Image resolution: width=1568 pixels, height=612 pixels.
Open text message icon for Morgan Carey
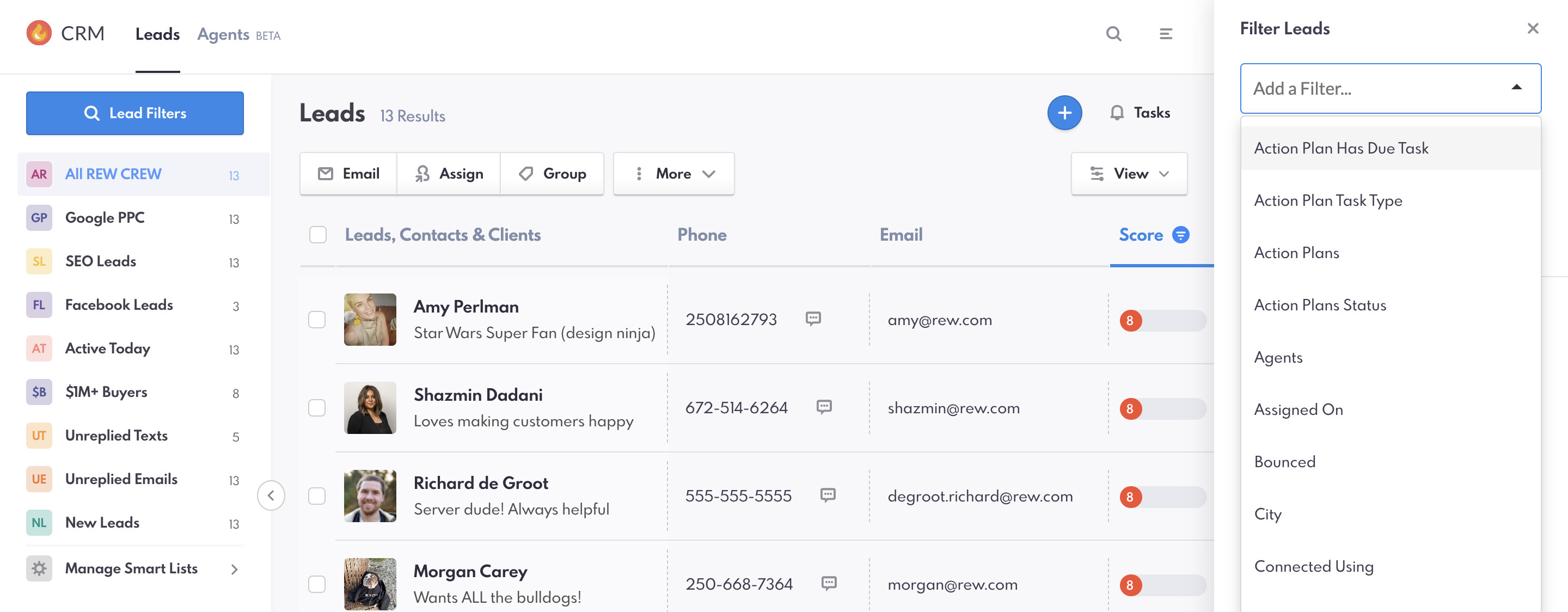click(829, 583)
